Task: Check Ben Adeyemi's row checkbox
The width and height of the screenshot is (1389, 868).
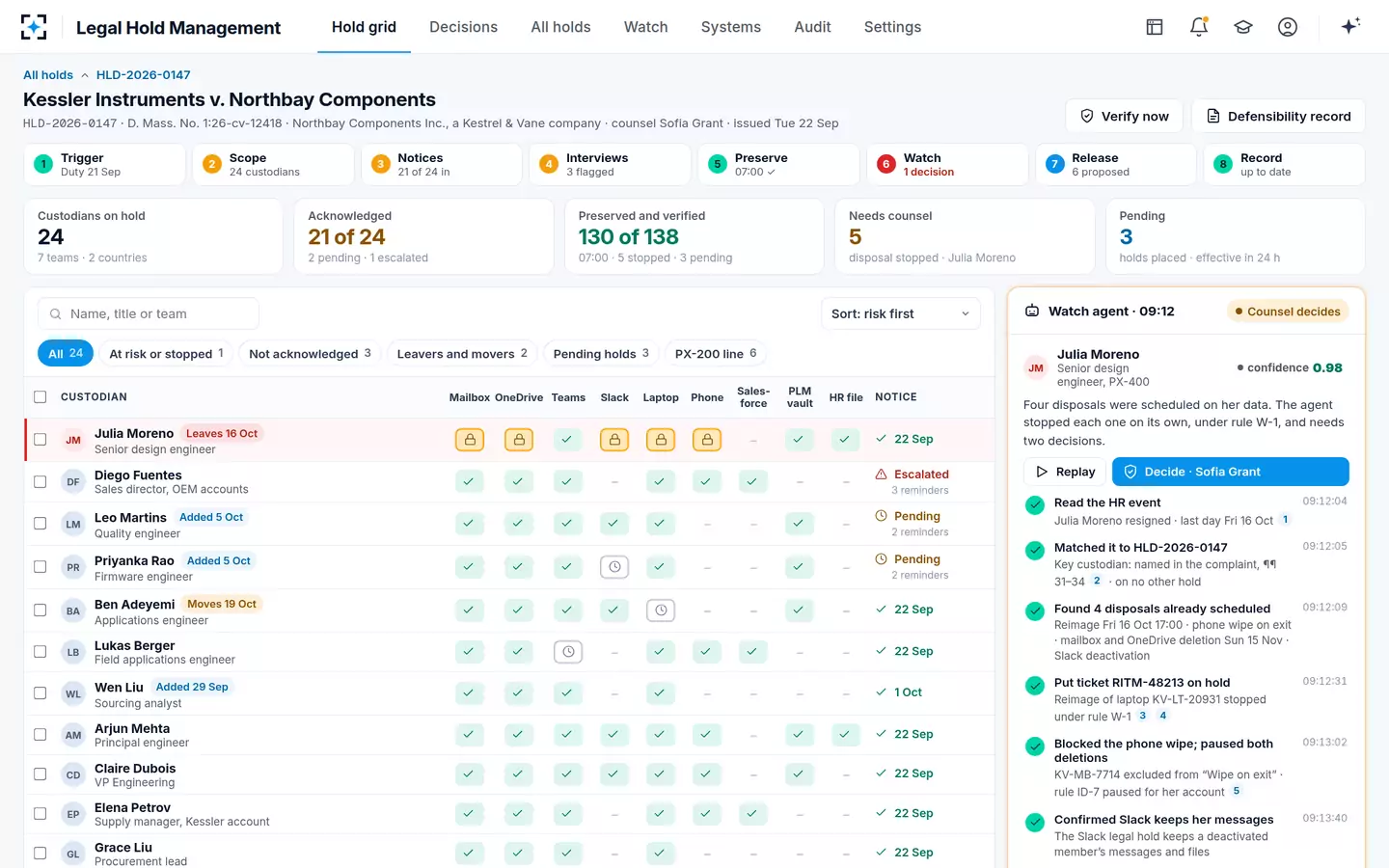Action: coord(40,610)
